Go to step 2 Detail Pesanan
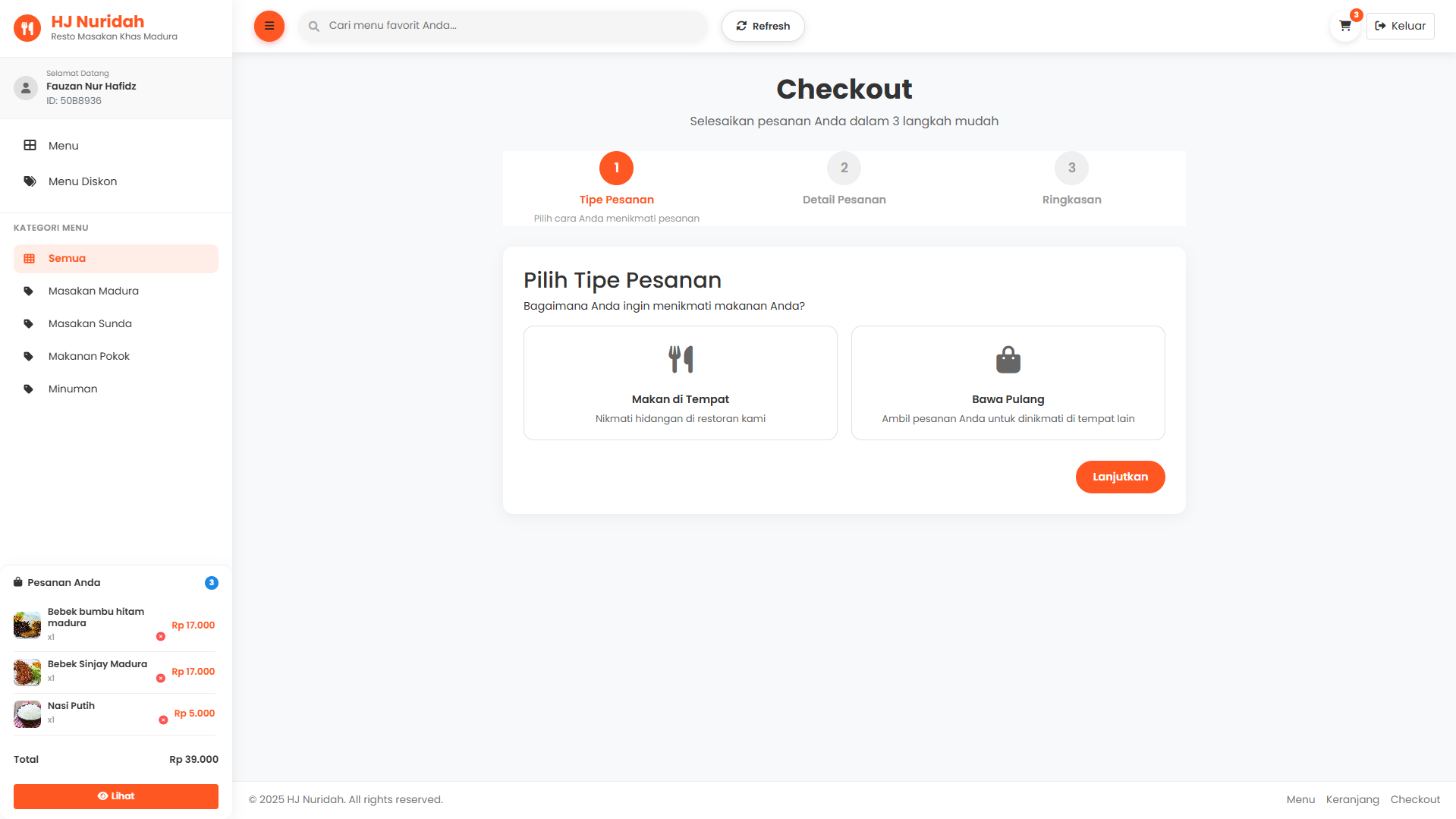Viewport: 1456px width, 819px height. [844, 168]
